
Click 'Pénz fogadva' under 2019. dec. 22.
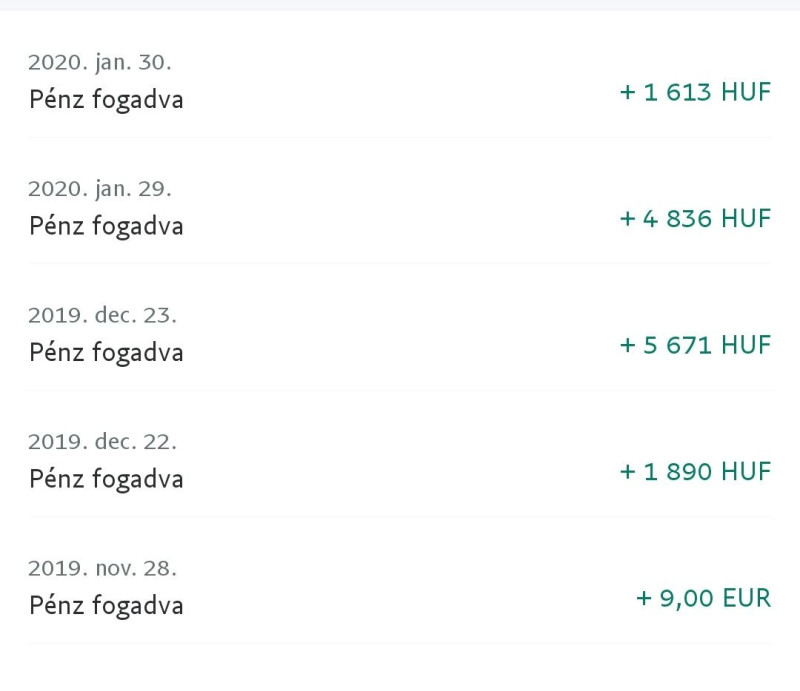pyautogui.click(x=106, y=480)
